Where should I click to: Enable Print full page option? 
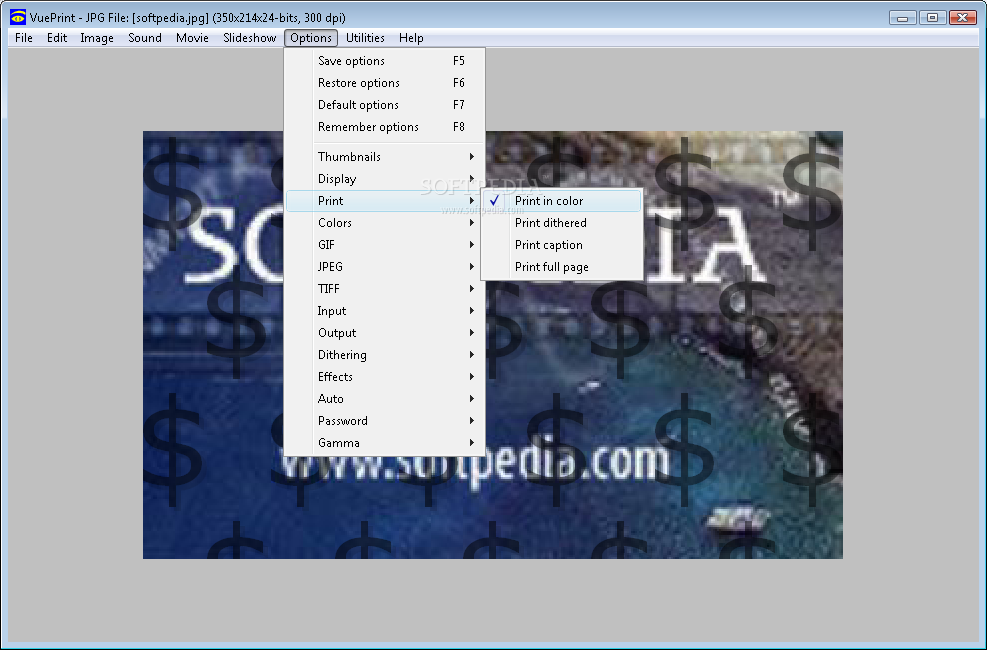click(562, 267)
